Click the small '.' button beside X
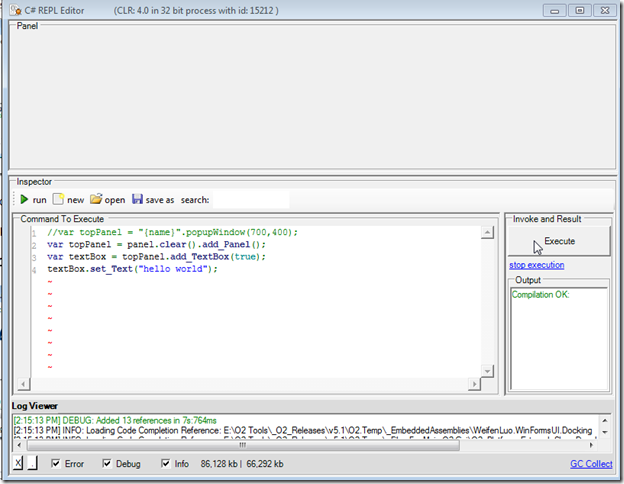624x484 pixels. (x=33, y=463)
